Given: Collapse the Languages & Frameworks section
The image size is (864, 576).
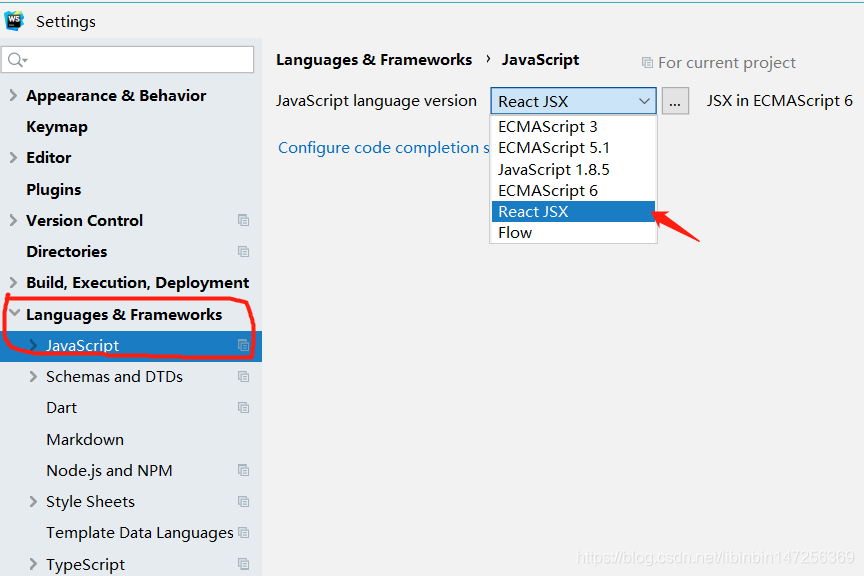Looking at the screenshot, I should coord(14,314).
